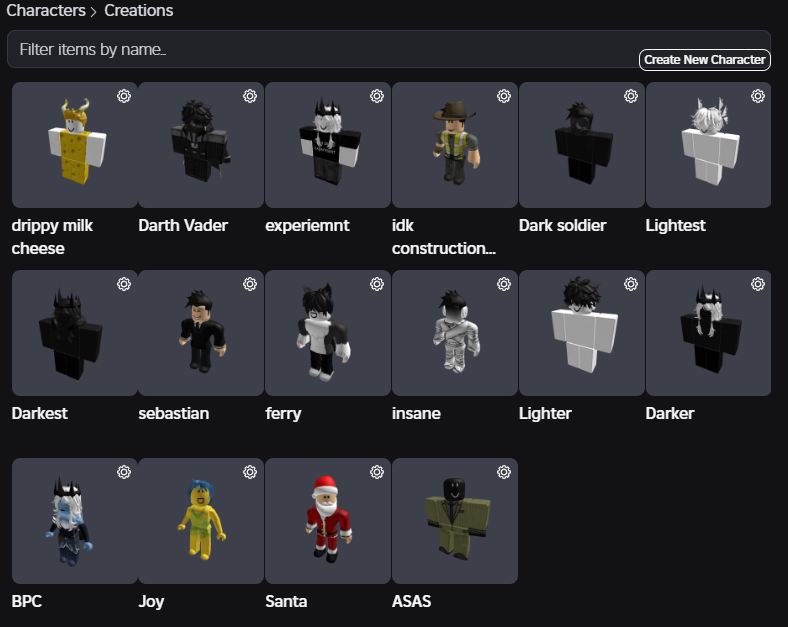788x627 pixels.
Task: Select the sebastian suit character thumbnail
Action: pos(201,333)
